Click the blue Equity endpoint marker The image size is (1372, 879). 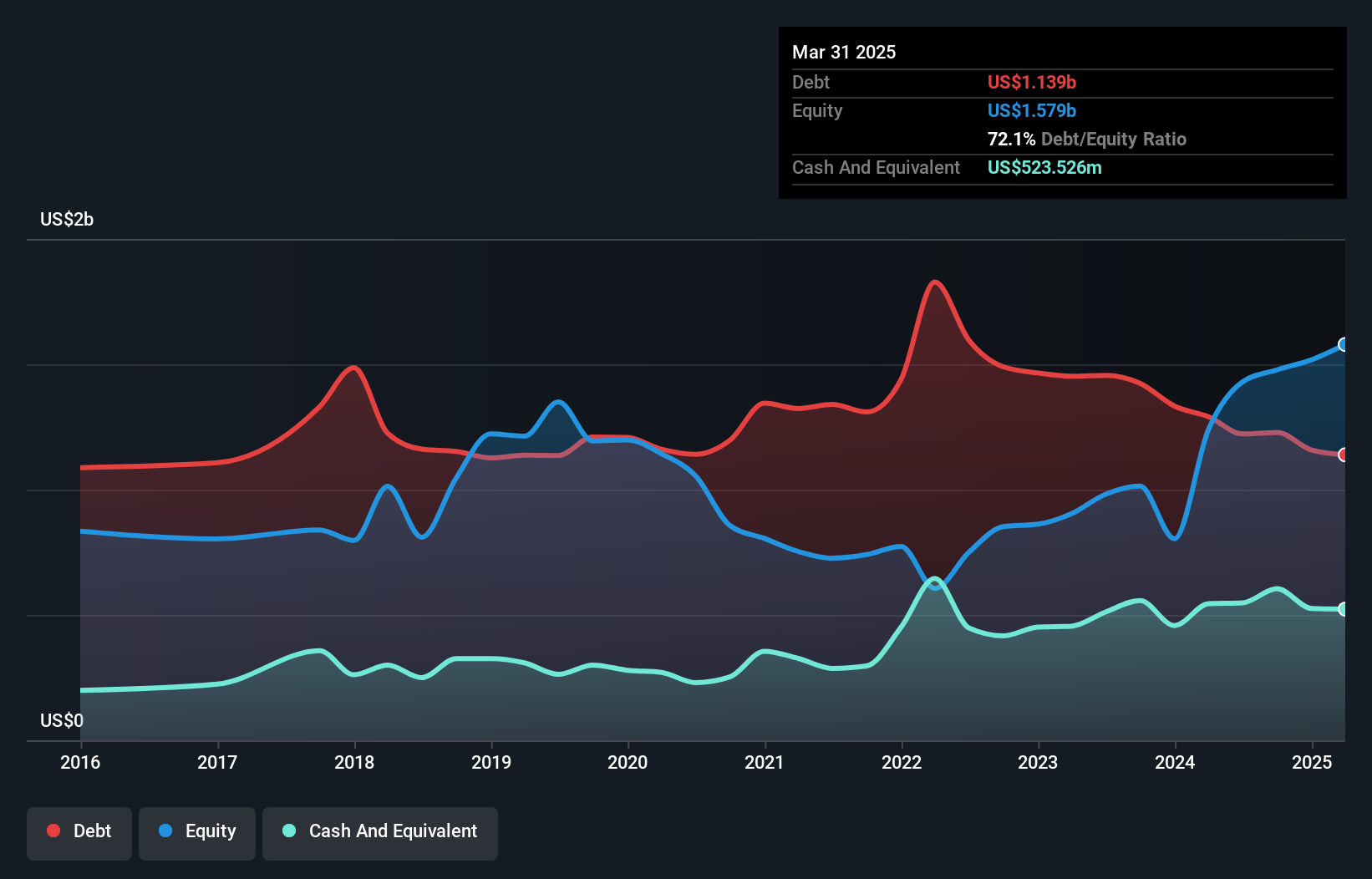coord(1344,344)
